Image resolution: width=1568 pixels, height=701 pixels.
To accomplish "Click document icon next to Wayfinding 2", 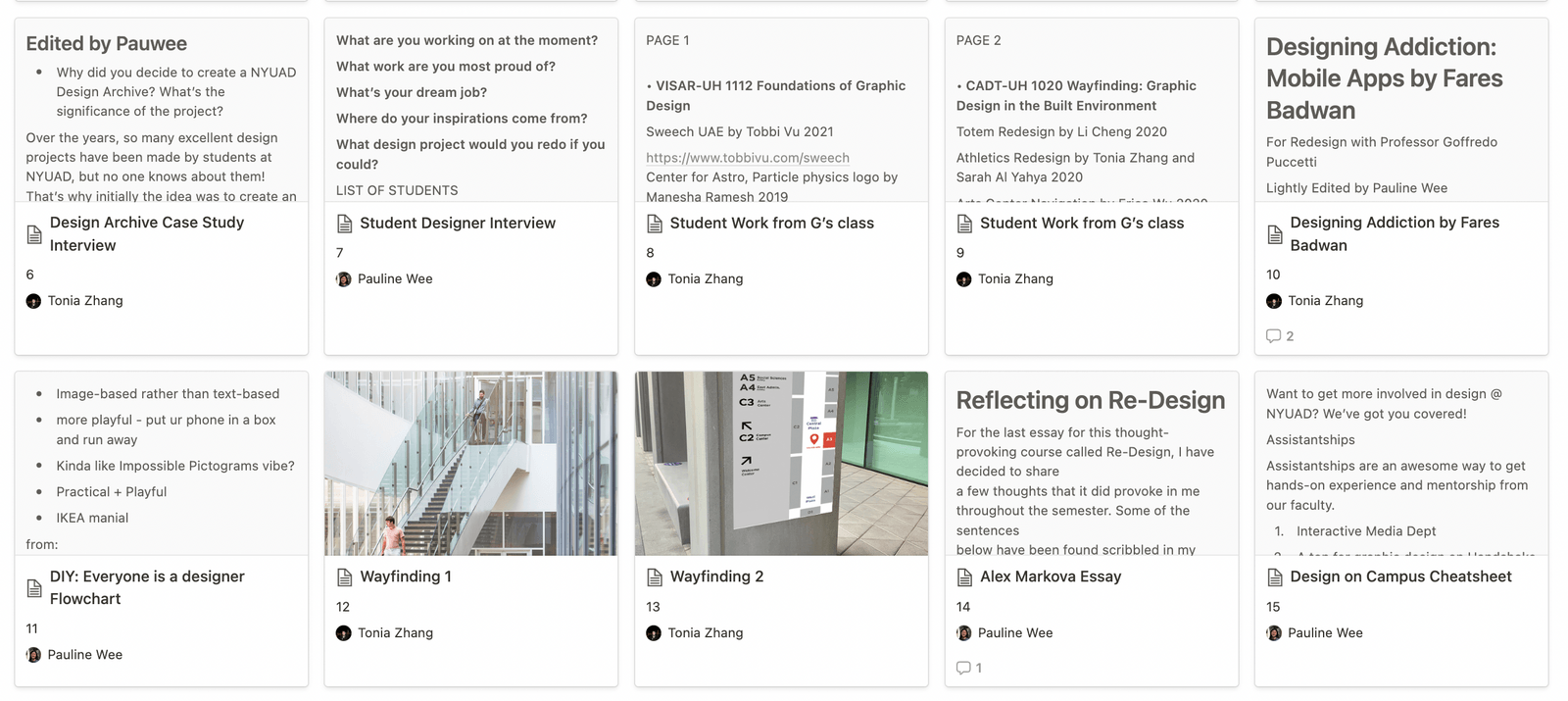I will coord(655,576).
